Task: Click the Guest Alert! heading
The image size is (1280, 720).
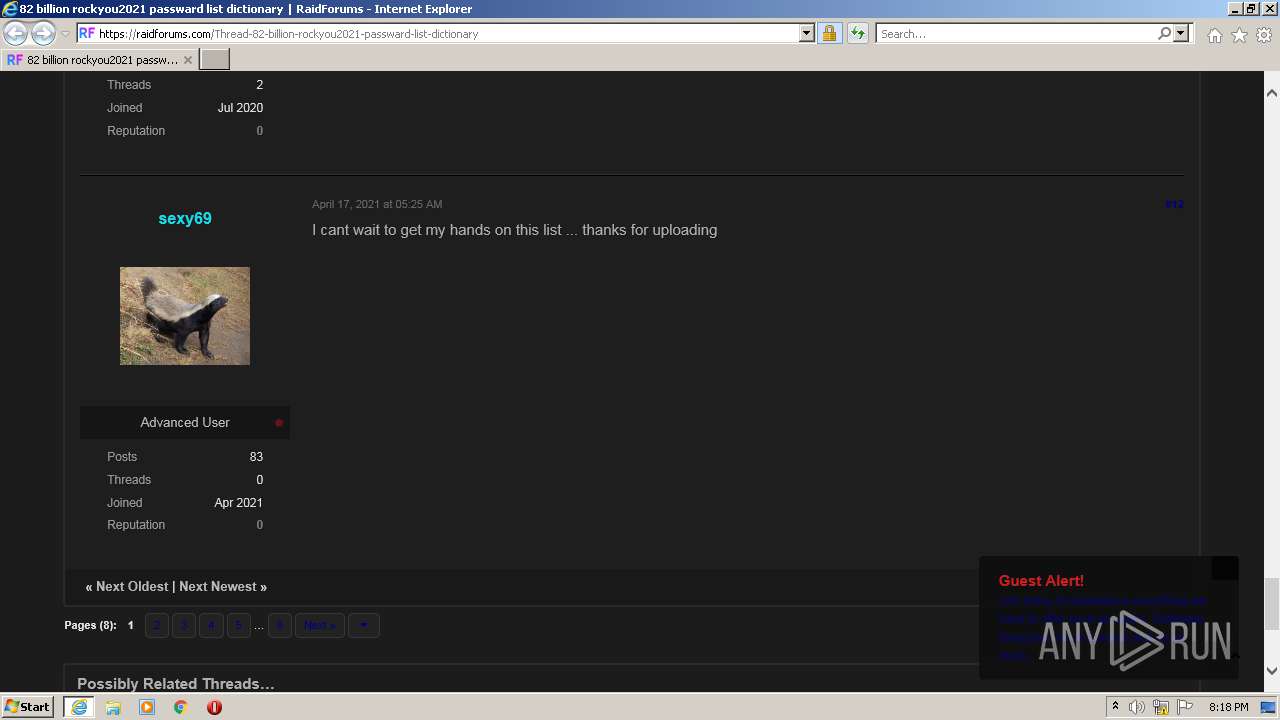Action: tap(1041, 581)
